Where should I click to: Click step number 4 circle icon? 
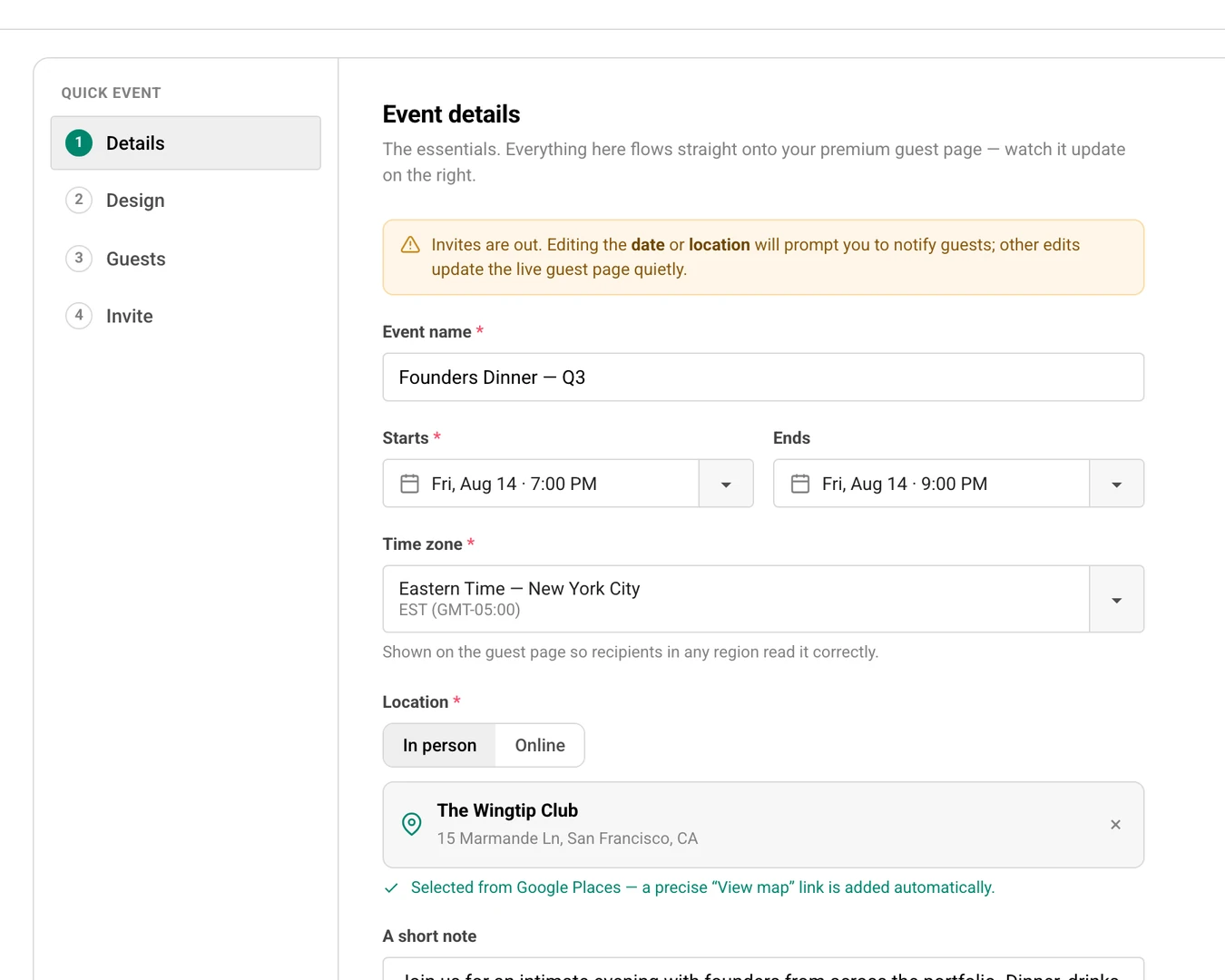(x=79, y=315)
